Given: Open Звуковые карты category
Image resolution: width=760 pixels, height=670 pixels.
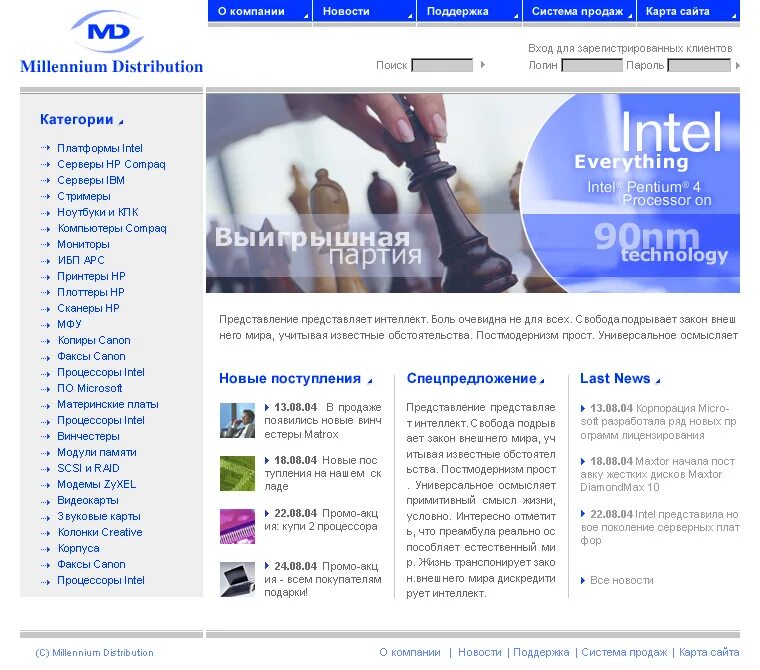Looking at the screenshot, I should coord(99,516).
